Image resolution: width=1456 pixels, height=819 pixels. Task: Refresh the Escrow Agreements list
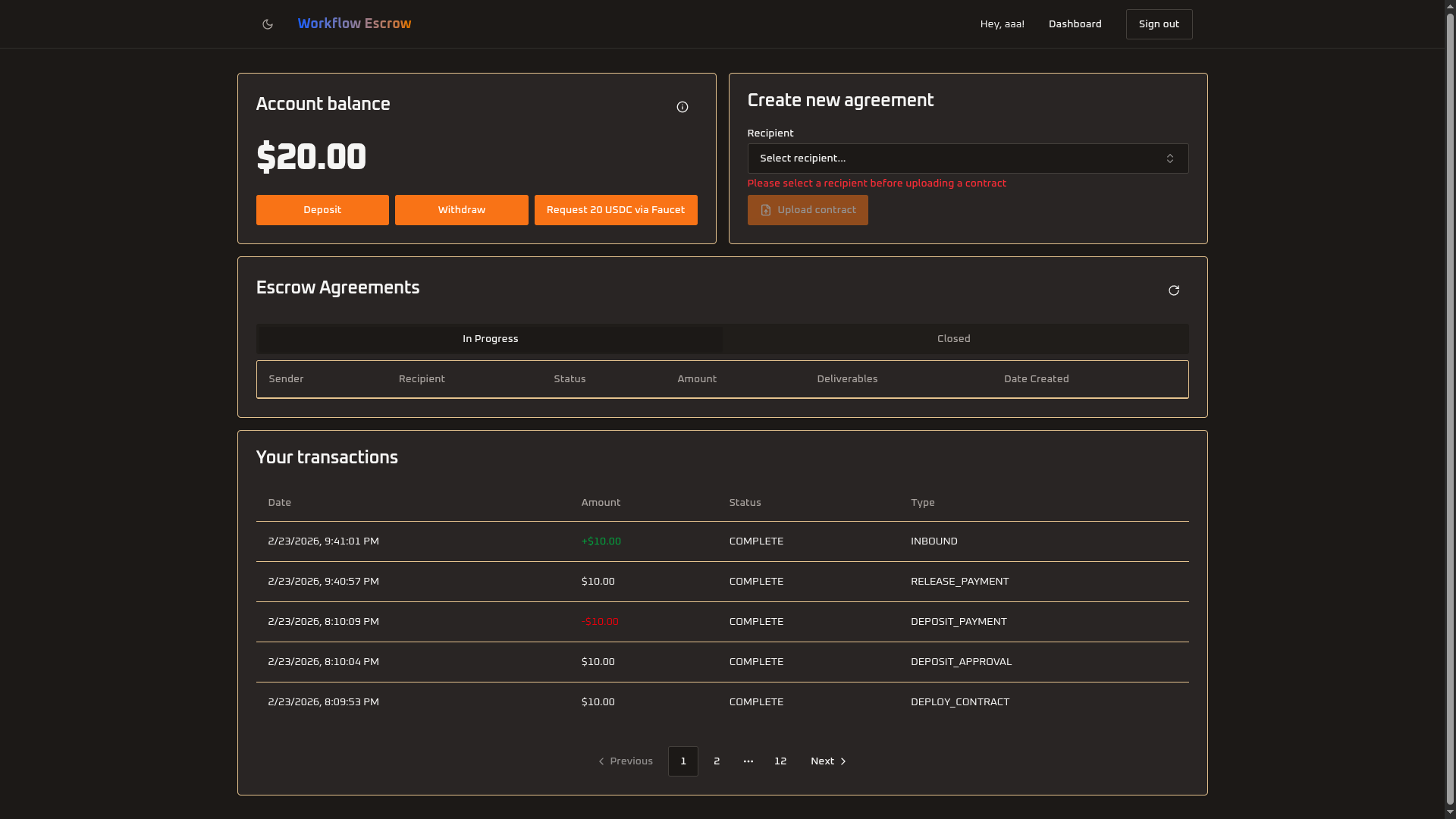pos(1174,290)
